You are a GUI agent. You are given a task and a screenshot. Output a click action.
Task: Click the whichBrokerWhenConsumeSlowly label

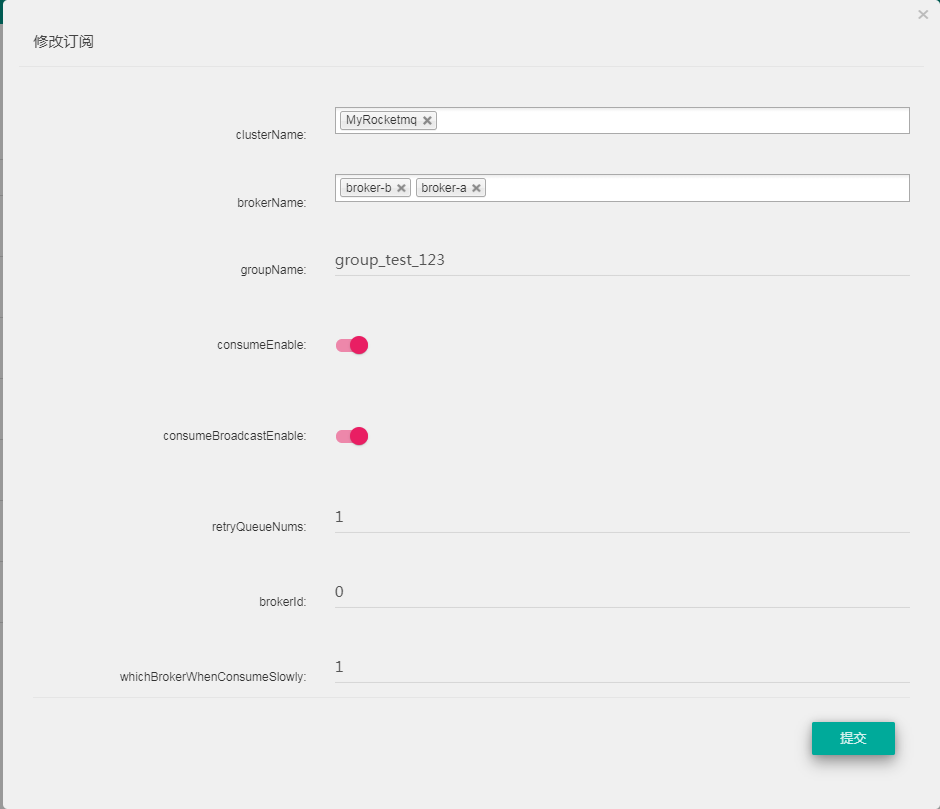[213, 676]
